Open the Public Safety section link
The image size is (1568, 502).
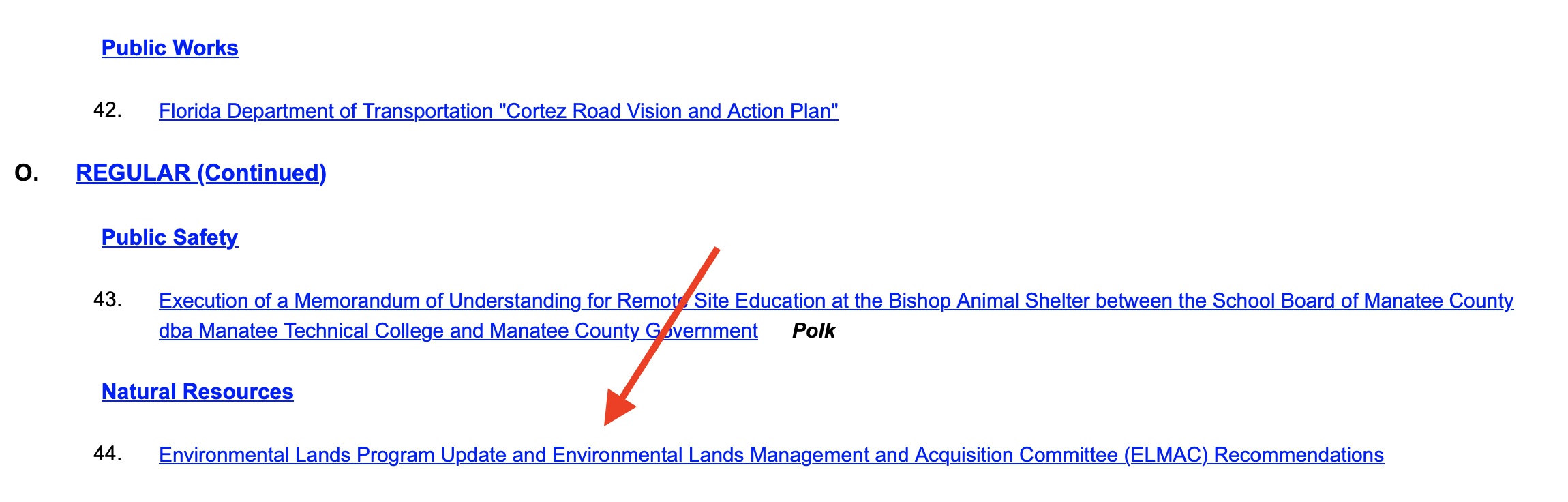pyautogui.click(x=170, y=237)
